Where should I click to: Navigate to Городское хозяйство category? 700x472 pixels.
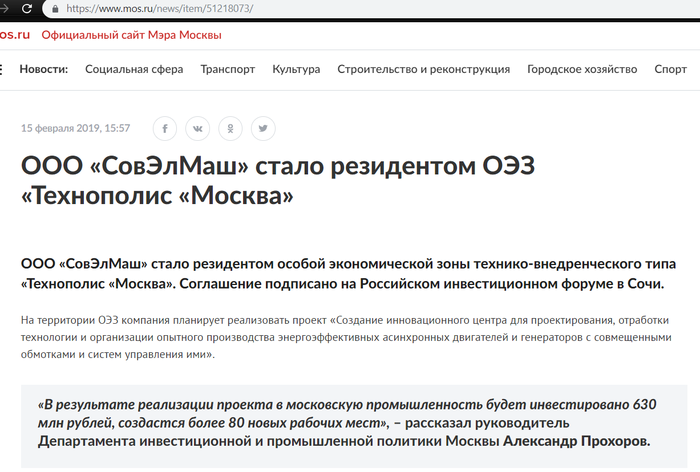pos(582,70)
